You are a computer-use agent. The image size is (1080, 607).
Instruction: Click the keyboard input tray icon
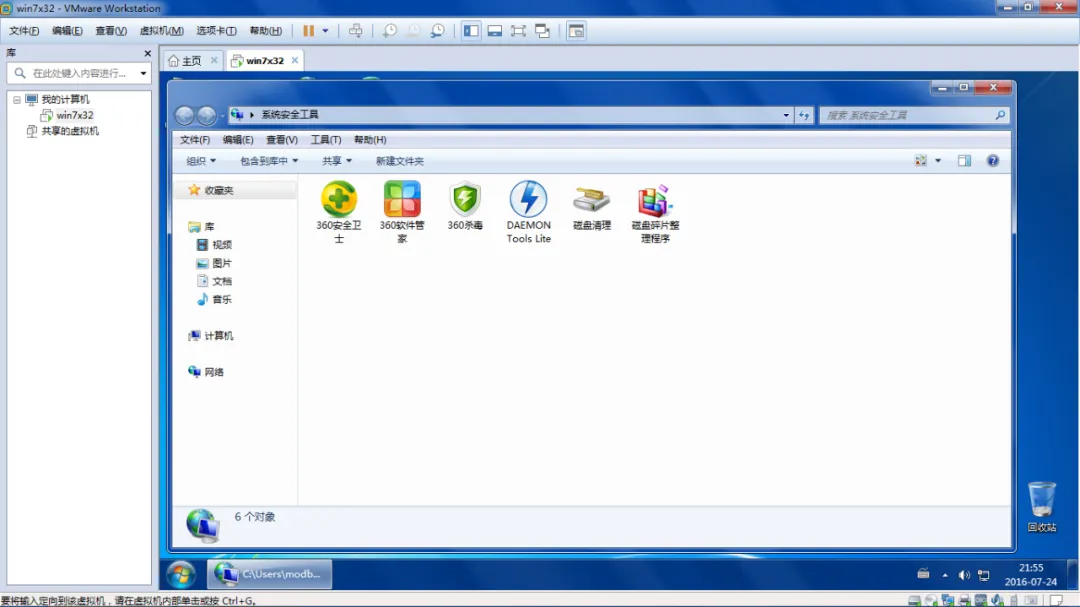tap(924, 573)
